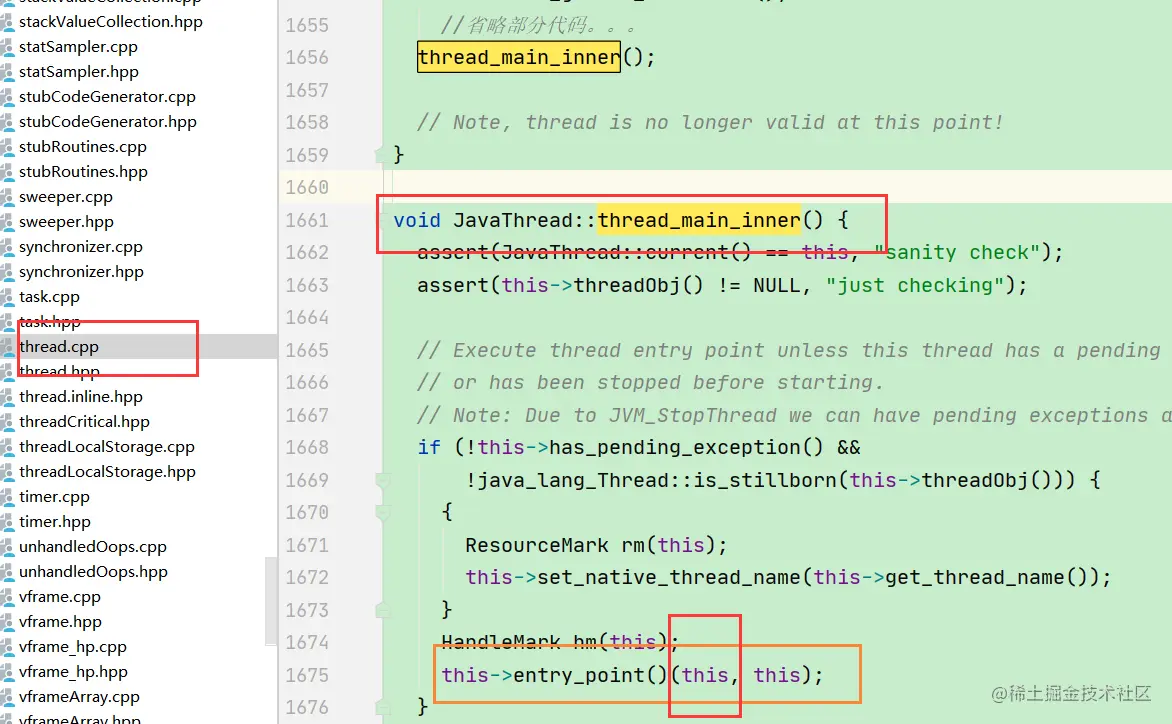This screenshot has width=1172, height=724.
Task: Select unhandledOops.cpp file
Action: pos(93,547)
